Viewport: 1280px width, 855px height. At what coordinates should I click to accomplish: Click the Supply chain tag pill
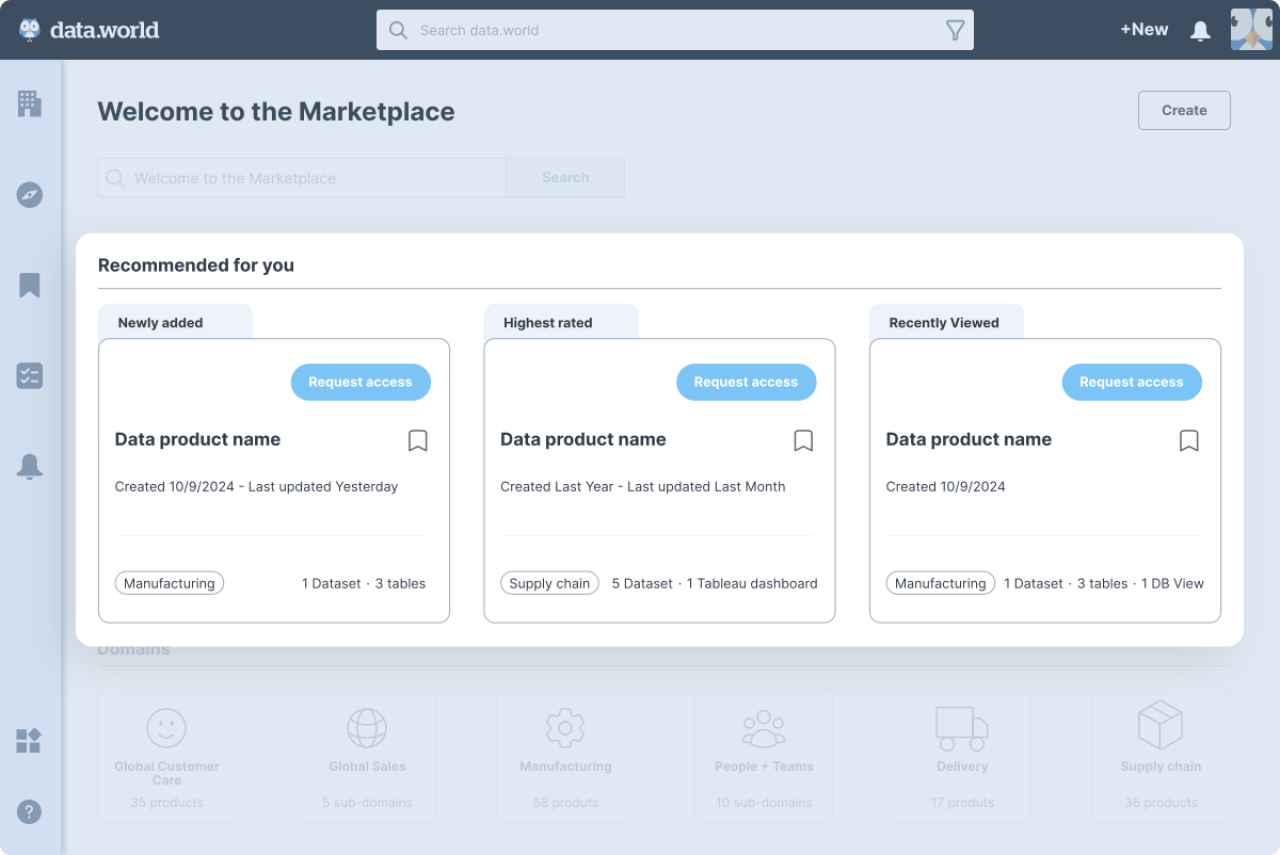[x=549, y=583]
